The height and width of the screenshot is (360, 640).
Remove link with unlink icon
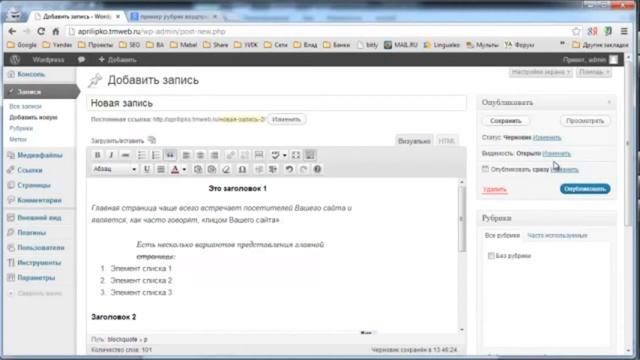tap(244, 155)
